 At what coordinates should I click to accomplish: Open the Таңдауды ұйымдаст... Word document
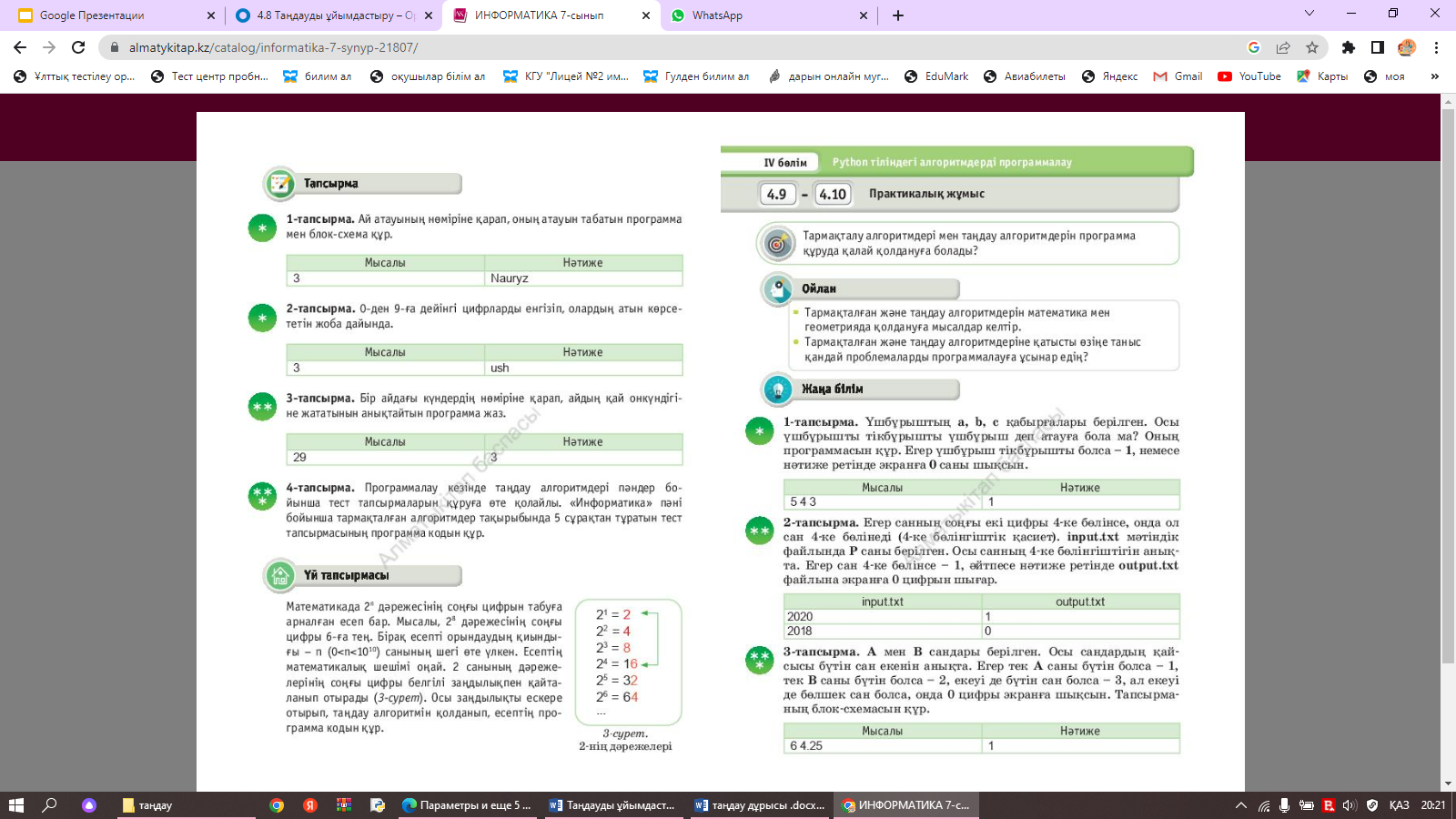point(613,805)
